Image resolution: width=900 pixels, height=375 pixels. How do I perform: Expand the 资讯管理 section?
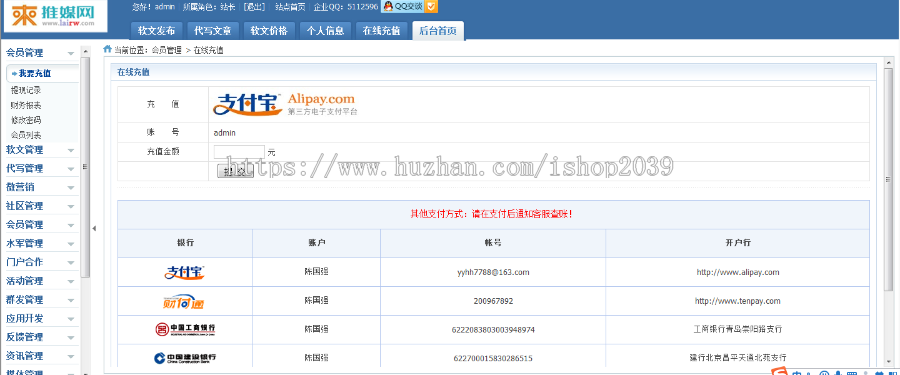(x=40, y=355)
